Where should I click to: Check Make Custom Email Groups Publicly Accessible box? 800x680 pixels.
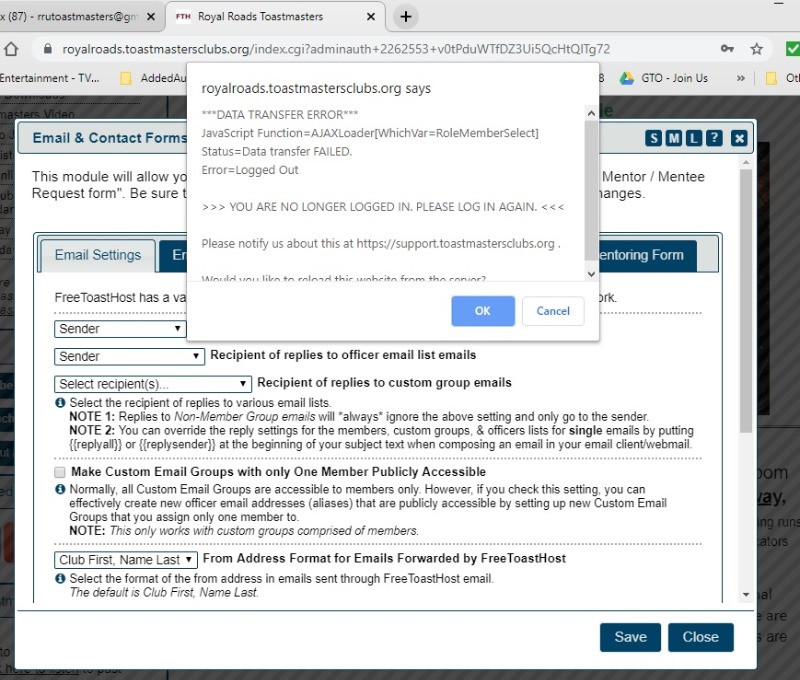tap(61, 472)
